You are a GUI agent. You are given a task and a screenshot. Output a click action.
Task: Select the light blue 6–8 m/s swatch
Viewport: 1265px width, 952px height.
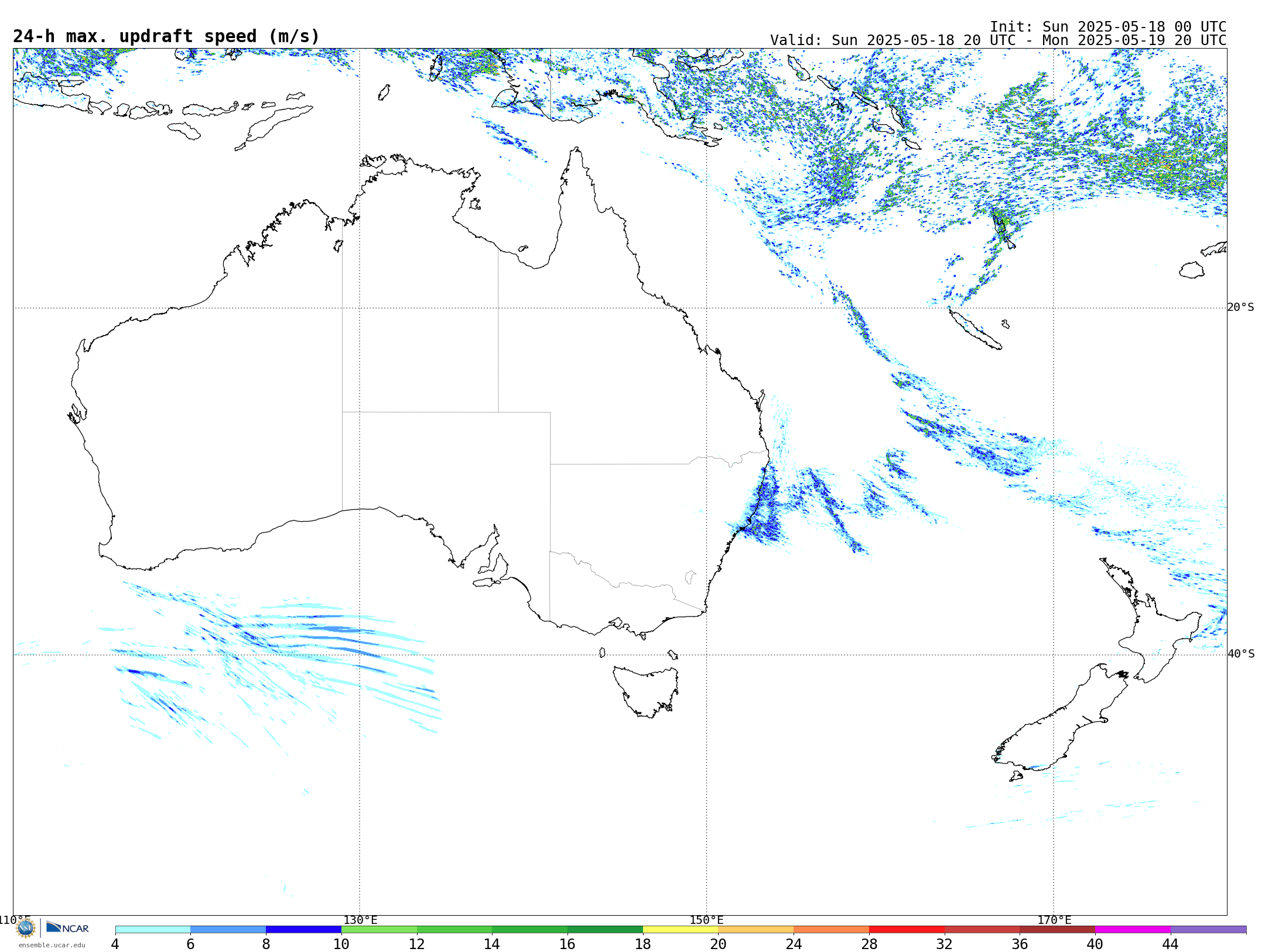click(x=228, y=929)
